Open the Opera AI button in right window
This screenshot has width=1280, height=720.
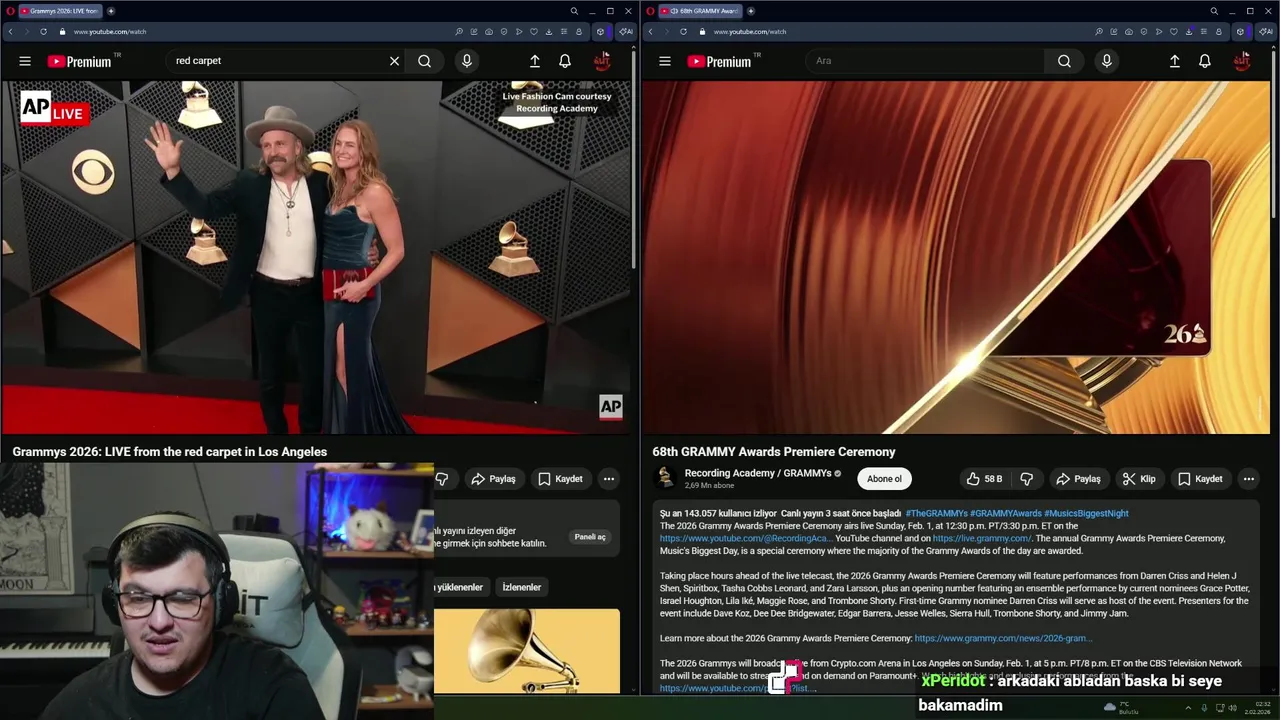pos(1266,31)
